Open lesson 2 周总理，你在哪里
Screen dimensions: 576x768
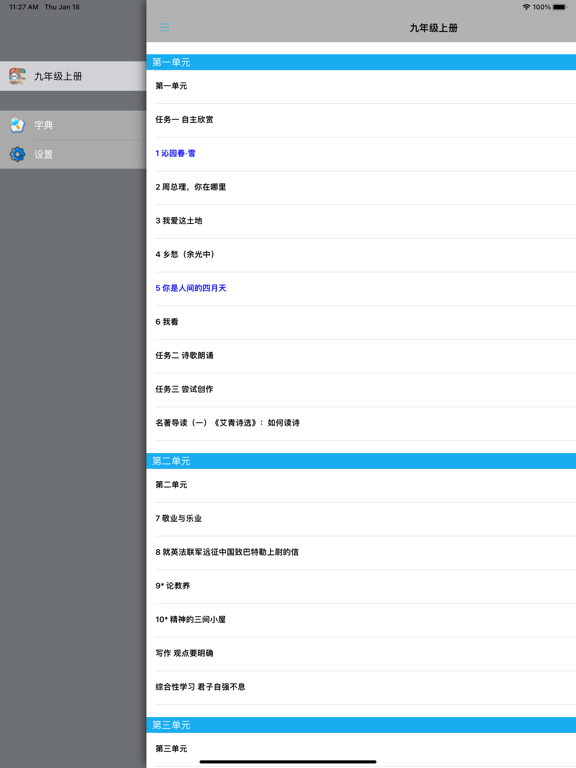point(361,187)
